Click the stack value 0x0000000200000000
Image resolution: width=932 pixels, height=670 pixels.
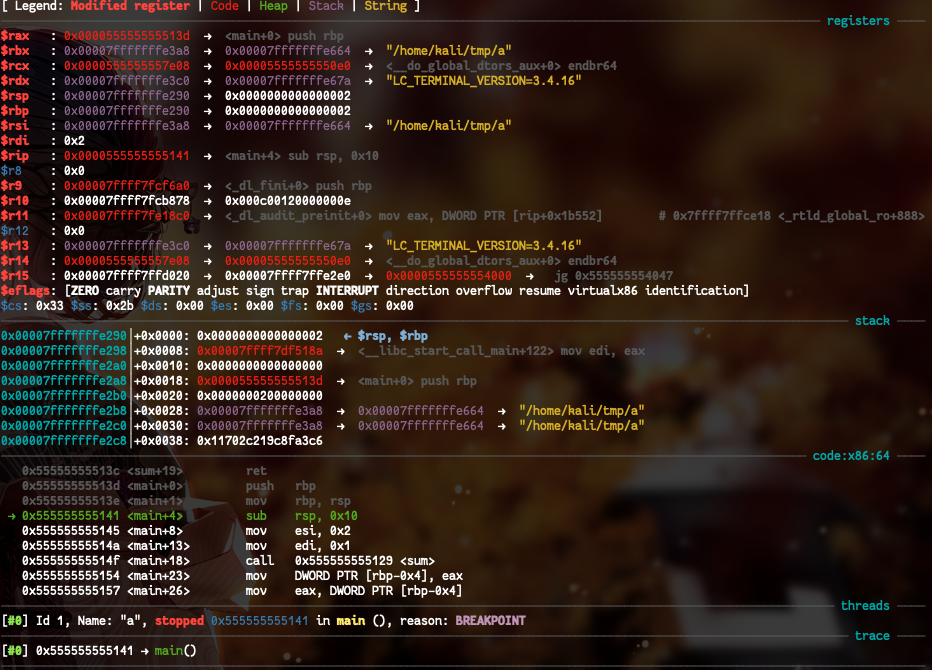[x=260, y=395]
